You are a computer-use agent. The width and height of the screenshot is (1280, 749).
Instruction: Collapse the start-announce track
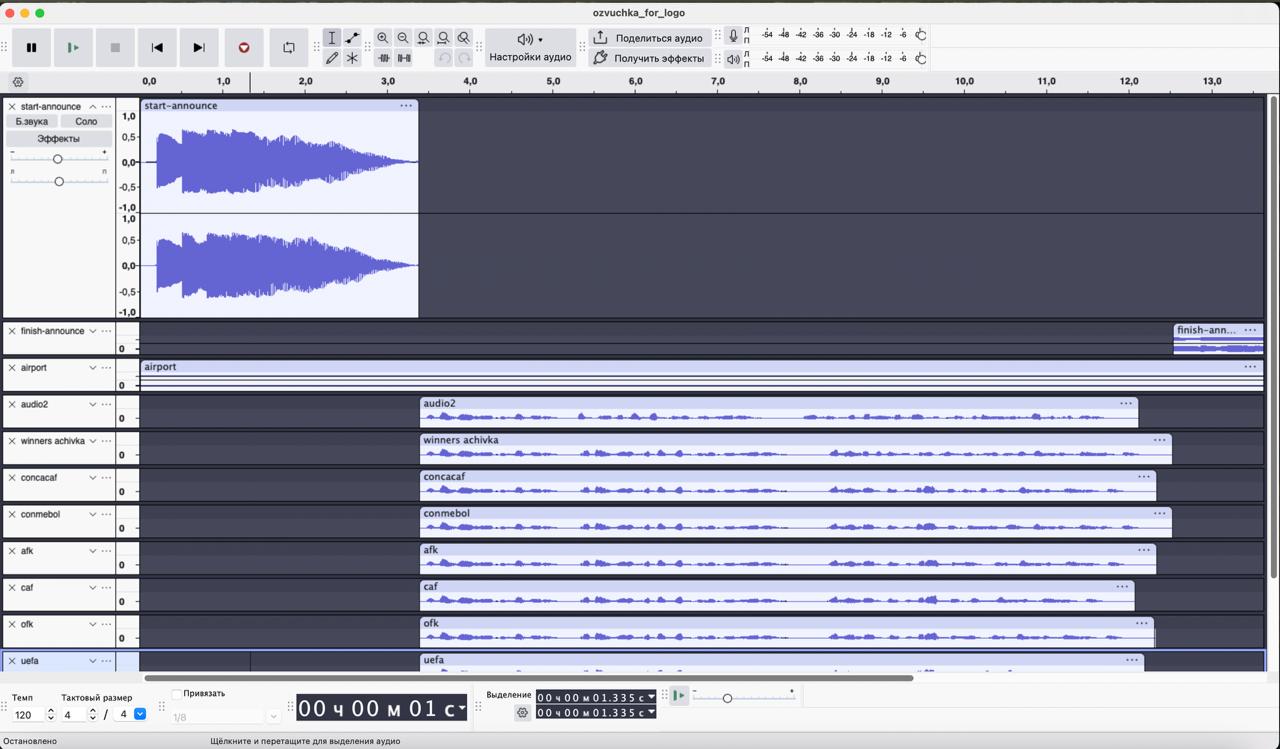click(x=92, y=106)
